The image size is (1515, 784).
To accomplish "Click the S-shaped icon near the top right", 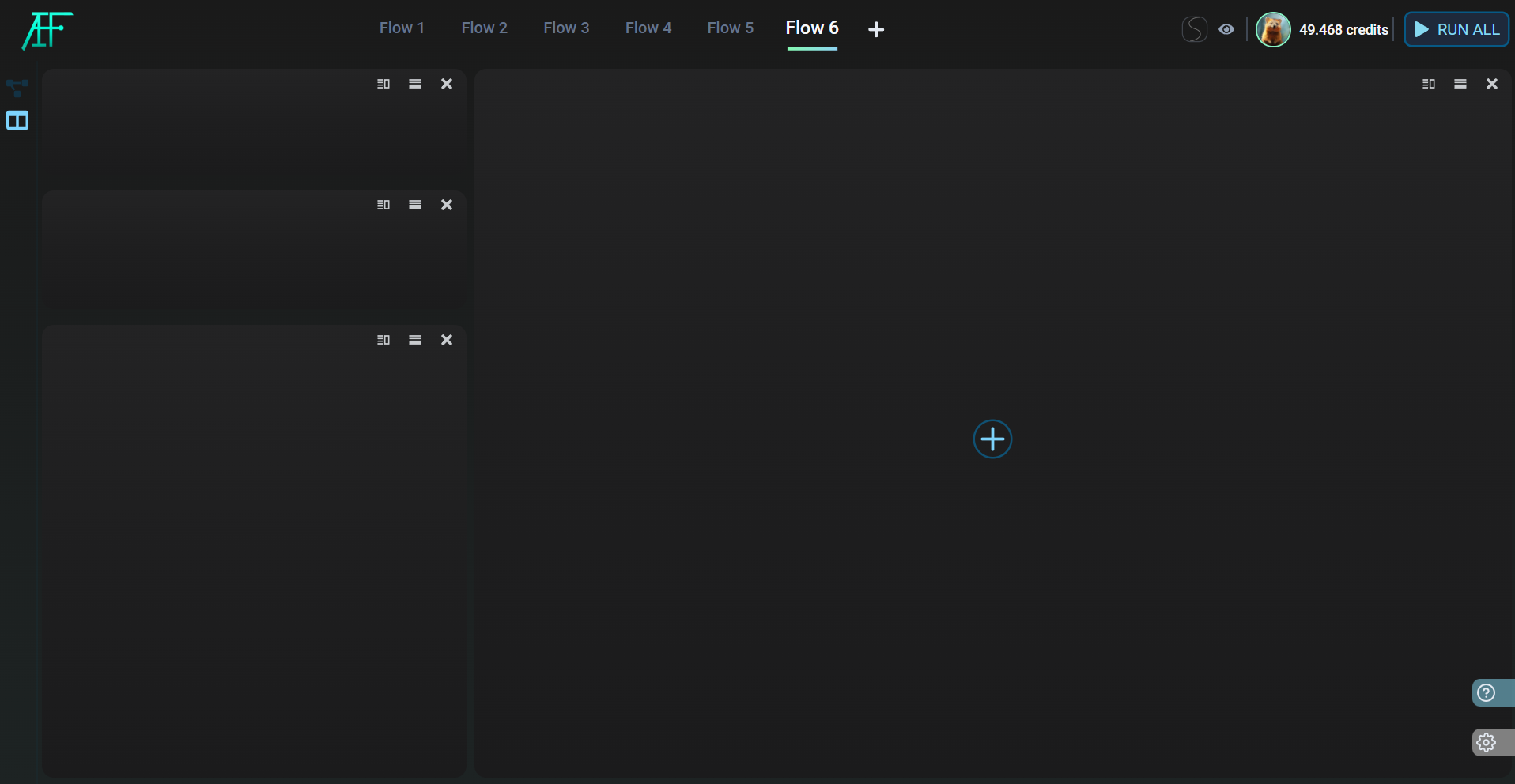I will pyautogui.click(x=1194, y=29).
